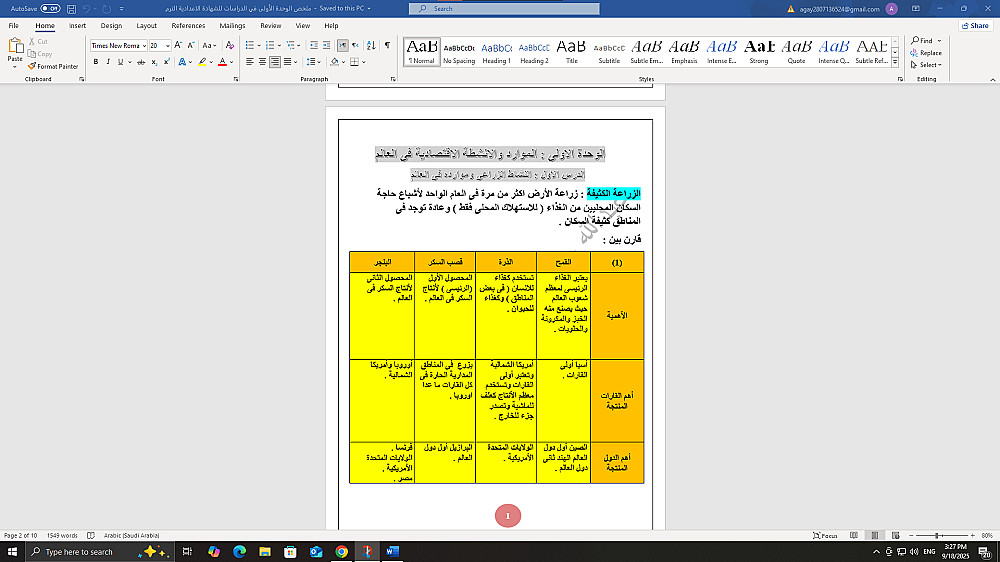Image resolution: width=1000 pixels, height=562 pixels.
Task: Apply the Heading 1 style
Action: 496,52
